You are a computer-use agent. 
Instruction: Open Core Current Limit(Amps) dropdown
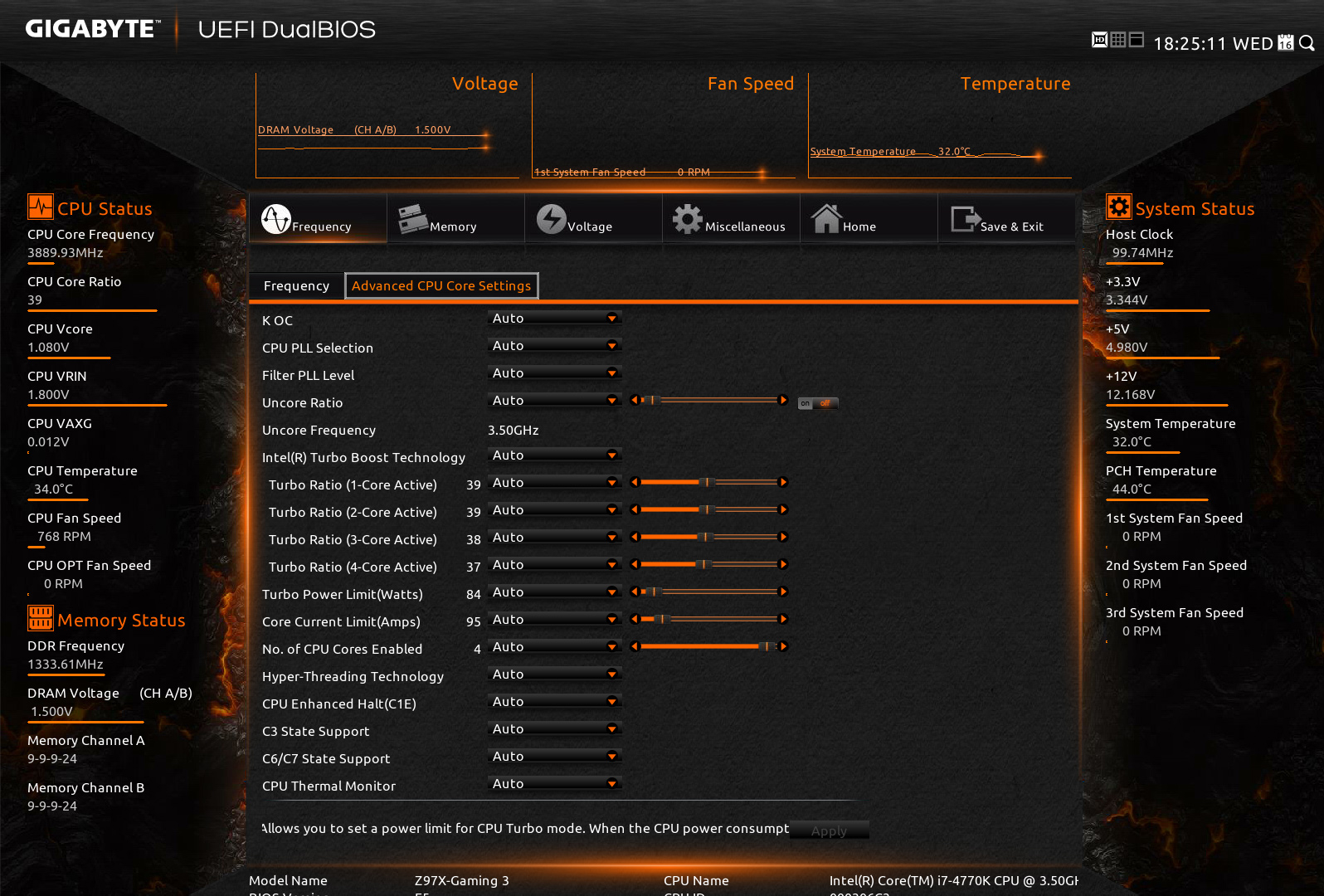(555, 619)
